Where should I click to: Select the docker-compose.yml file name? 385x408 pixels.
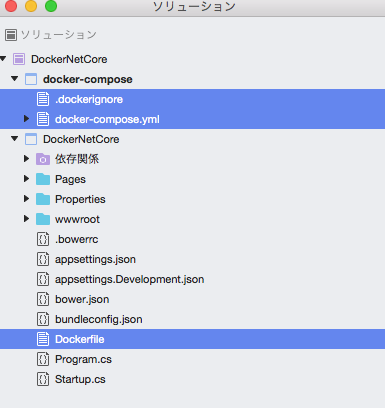(107, 119)
